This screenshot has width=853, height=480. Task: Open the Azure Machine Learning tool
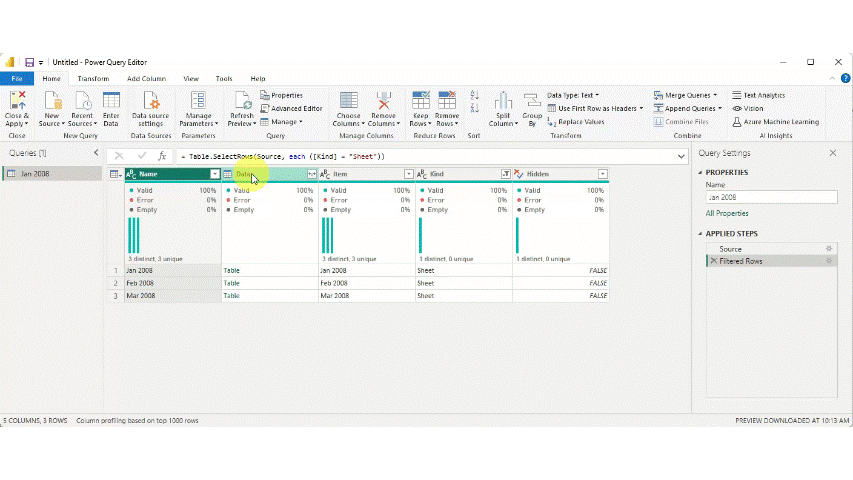pos(780,122)
